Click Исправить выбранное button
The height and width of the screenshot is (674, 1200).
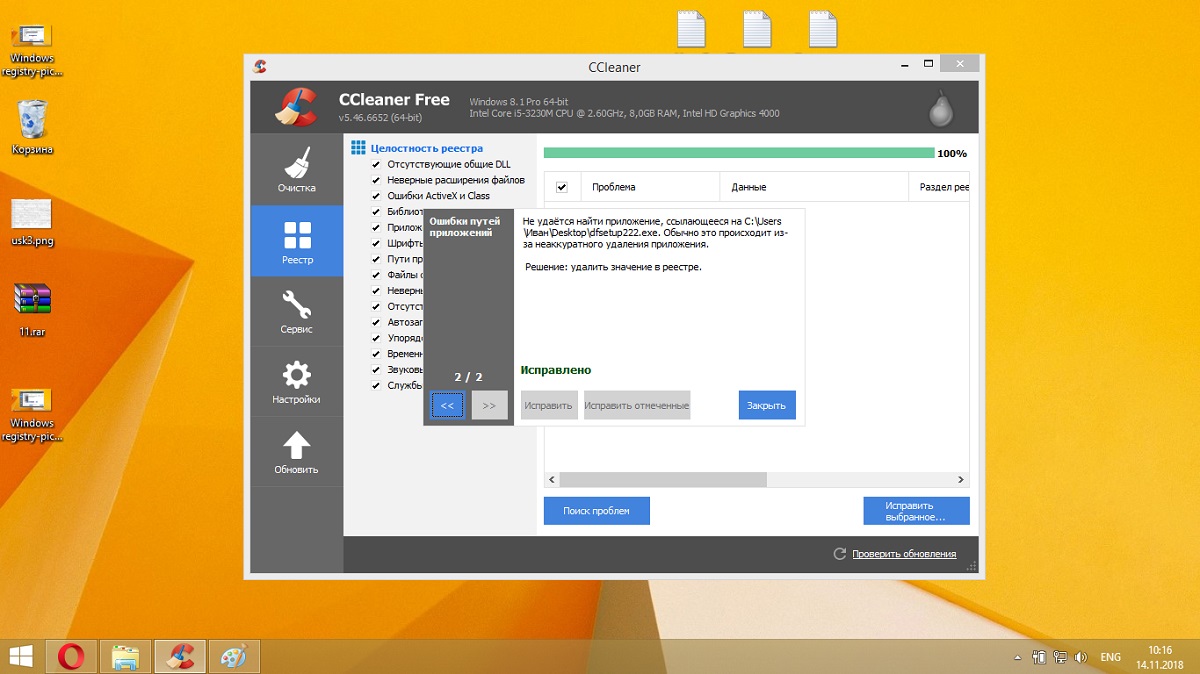pos(916,510)
